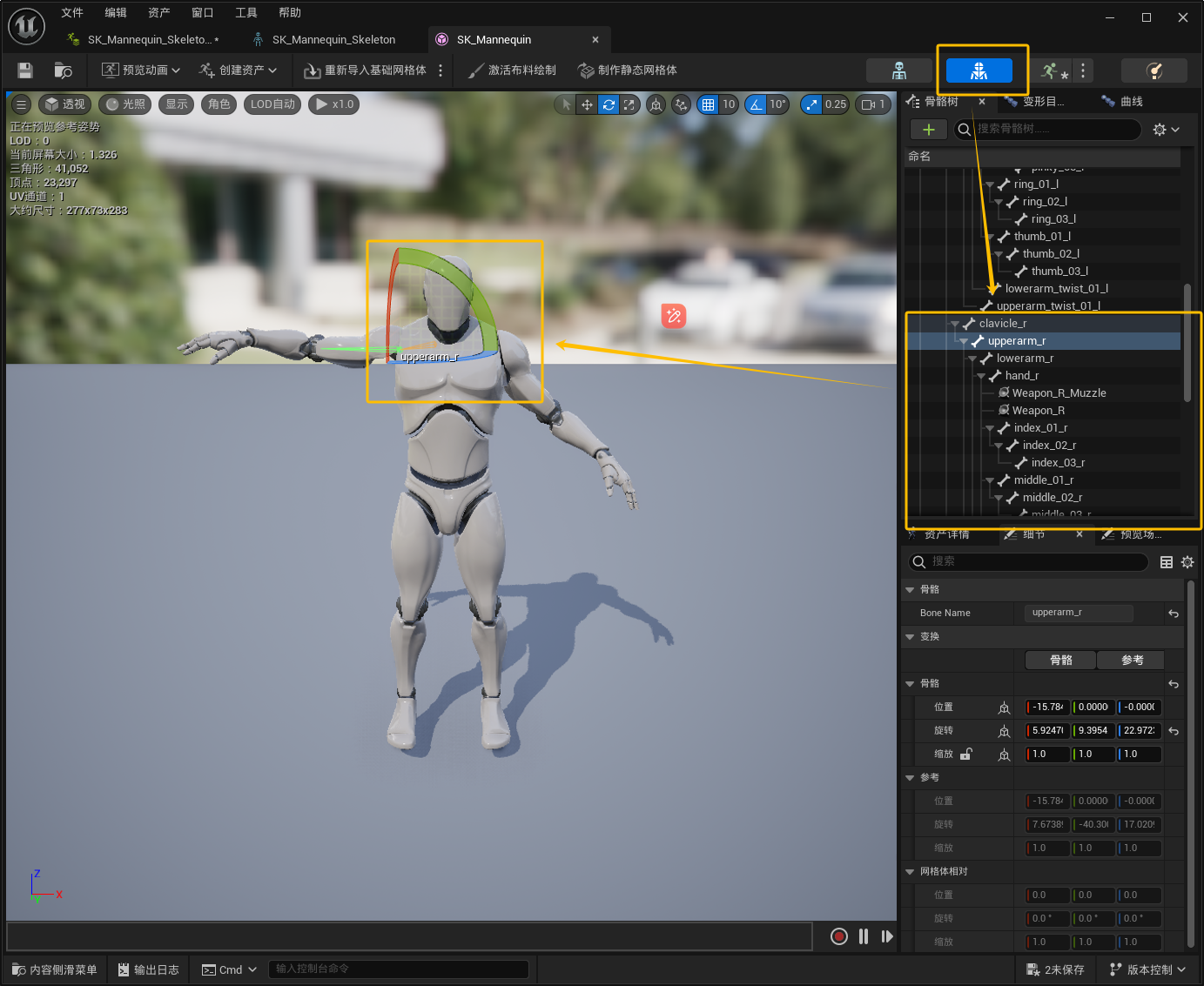Switch to the skeleton editor mode icon
This screenshot has width=1204, height=986.
coord(899,70)
